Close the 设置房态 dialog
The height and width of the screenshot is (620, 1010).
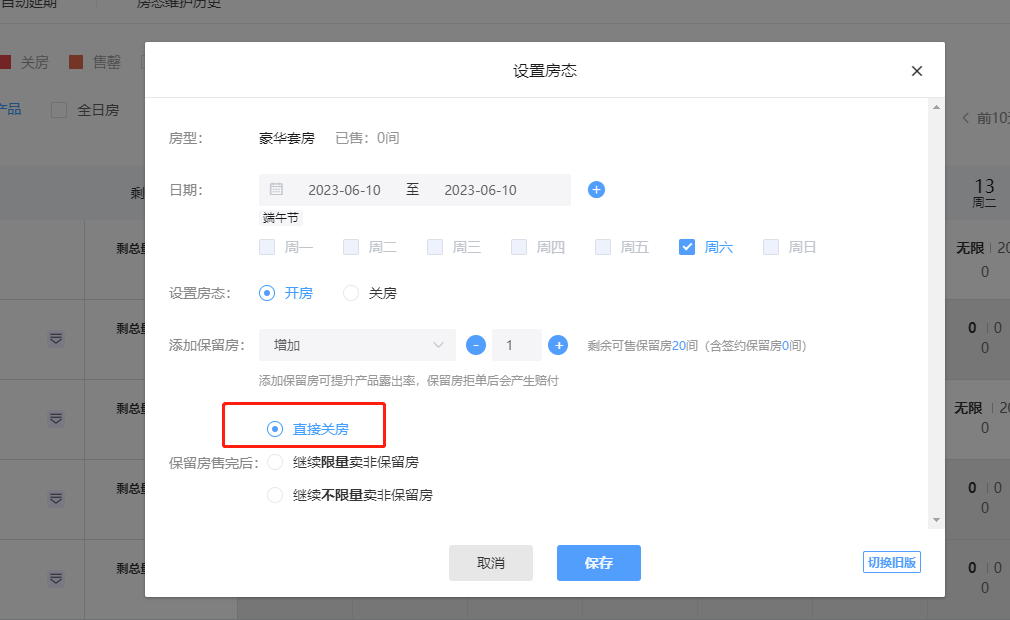point(917,71)
